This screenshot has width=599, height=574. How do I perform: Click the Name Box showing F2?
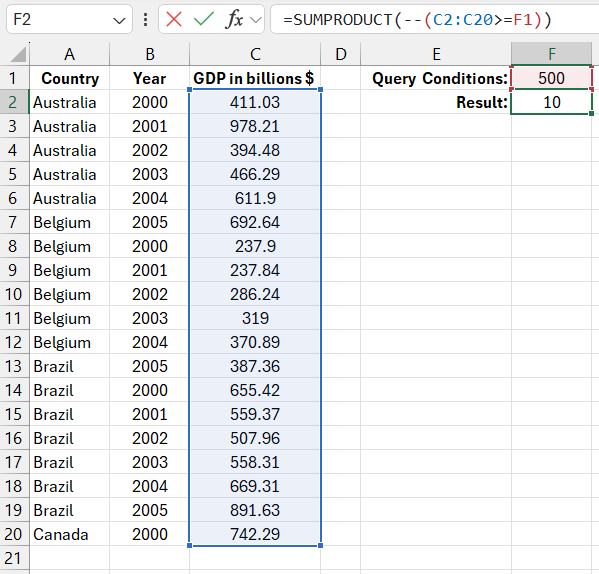click(x=69, y=19)
